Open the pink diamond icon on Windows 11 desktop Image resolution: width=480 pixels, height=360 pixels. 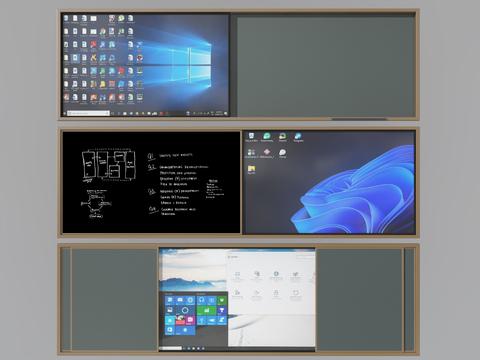(x=267, y=152)
